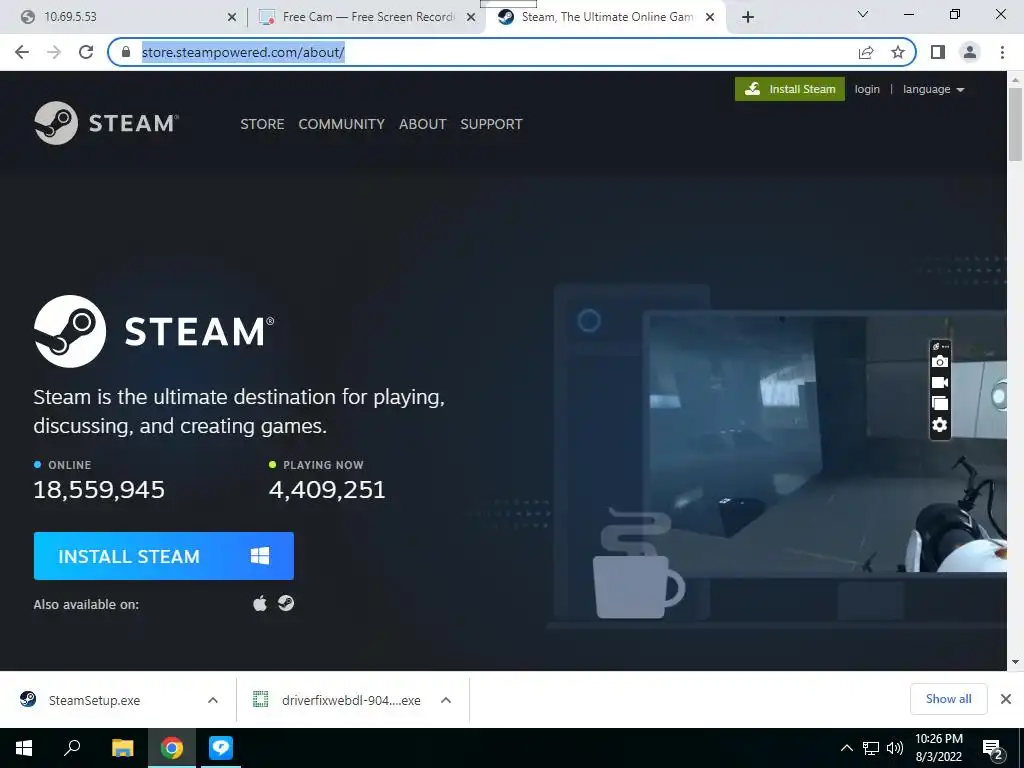Click the Portal gameplay video preview
Image resolution: width=1024 pixels, height=768 pixels.
[x=825, y=444]
